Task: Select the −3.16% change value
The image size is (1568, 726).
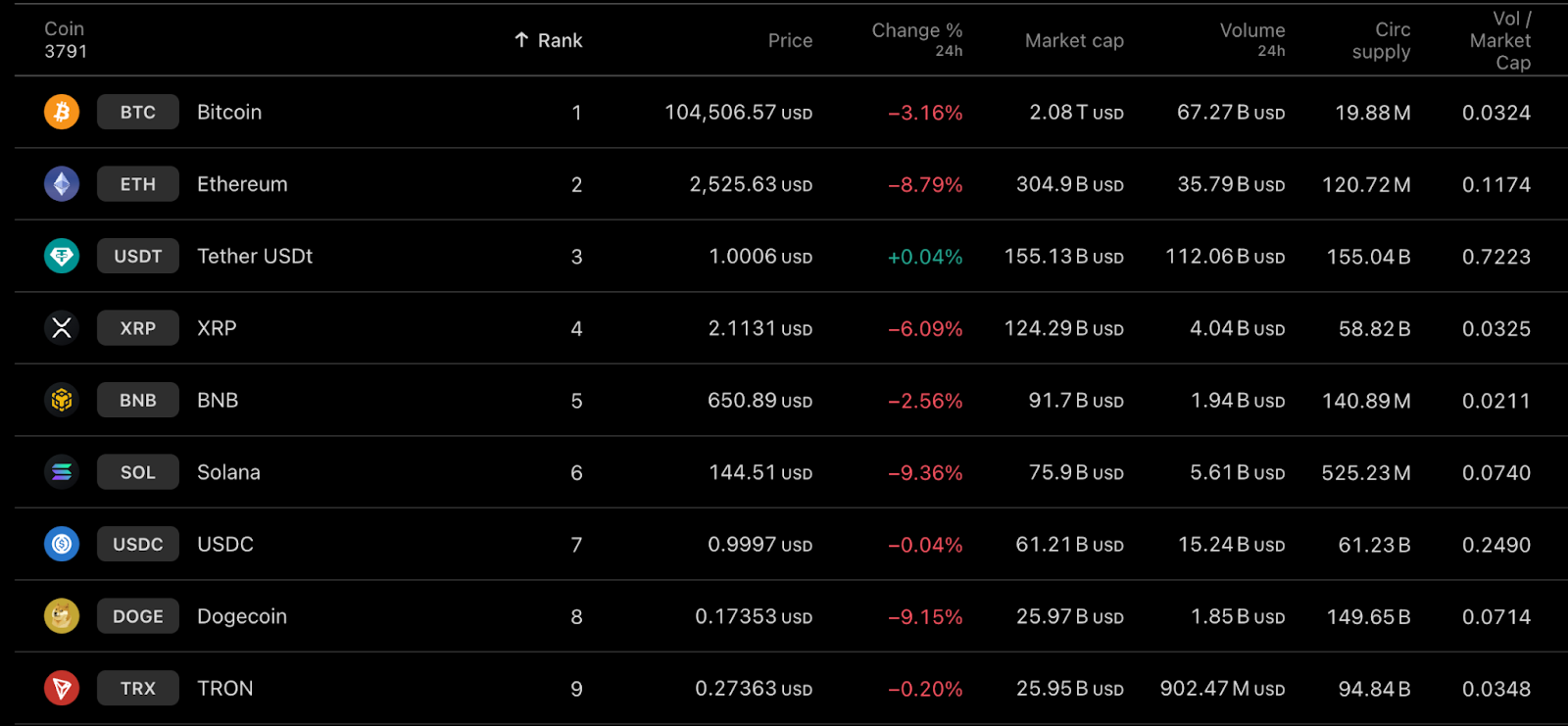Action: pos(925,113)
